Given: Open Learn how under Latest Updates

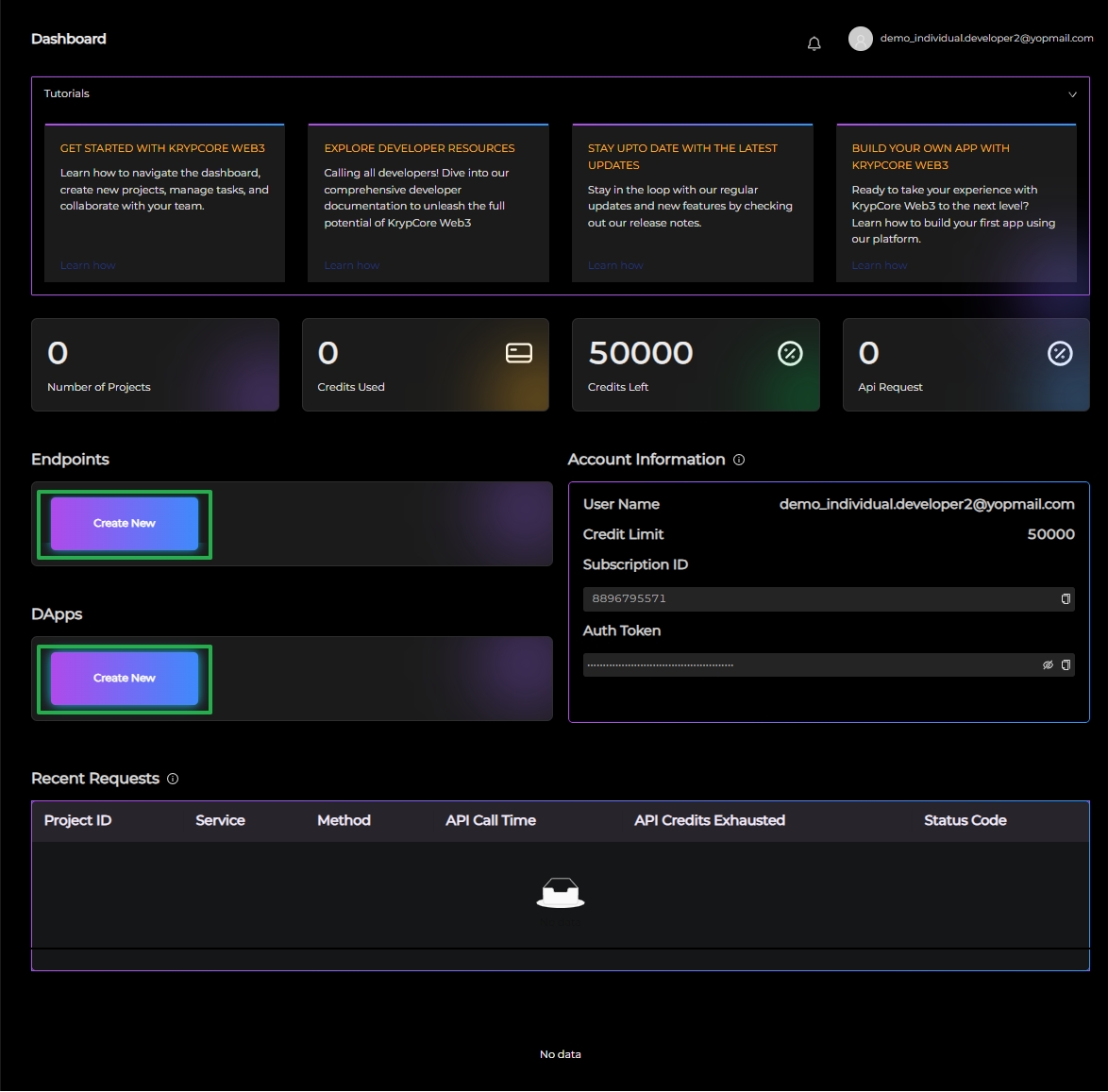Looking at the screenshot, I should pos(615,266).
